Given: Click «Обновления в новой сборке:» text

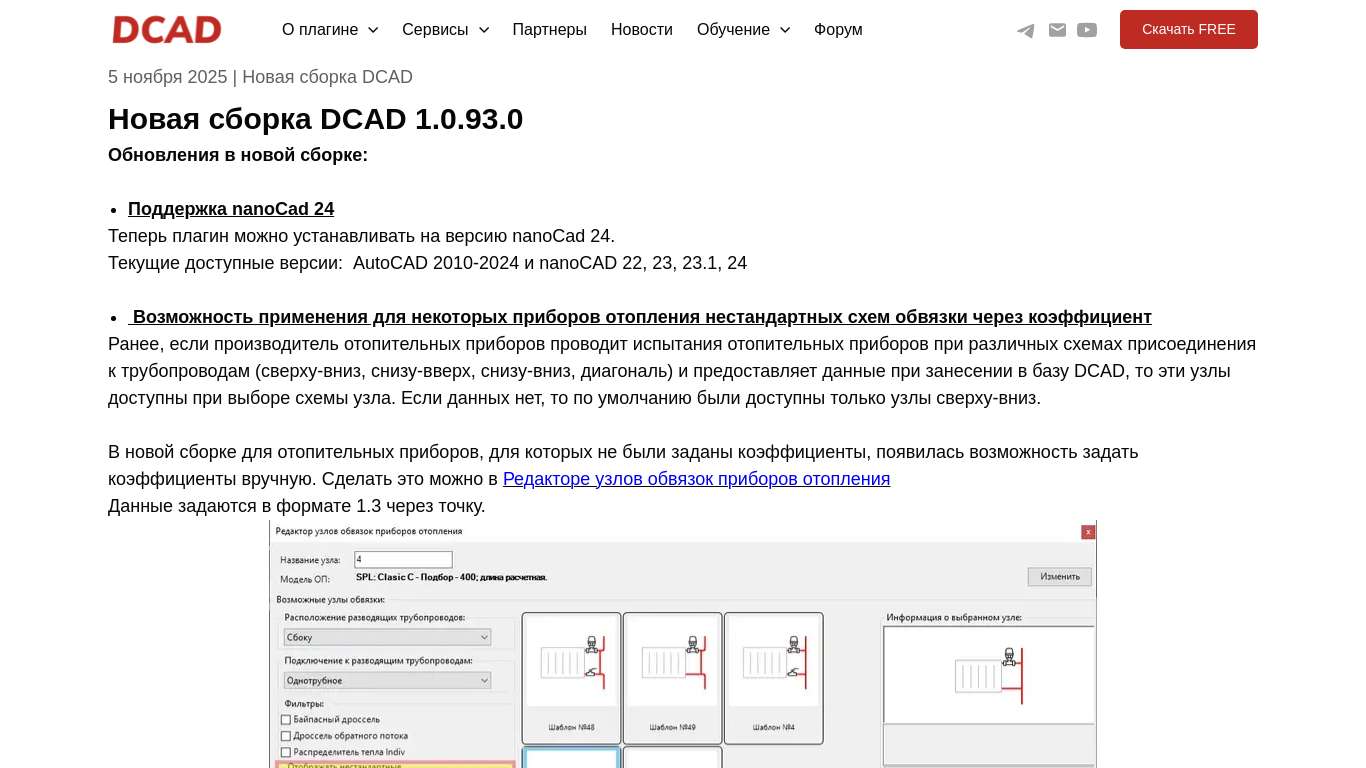Looking at the screenshot, I should click(238, 155).
